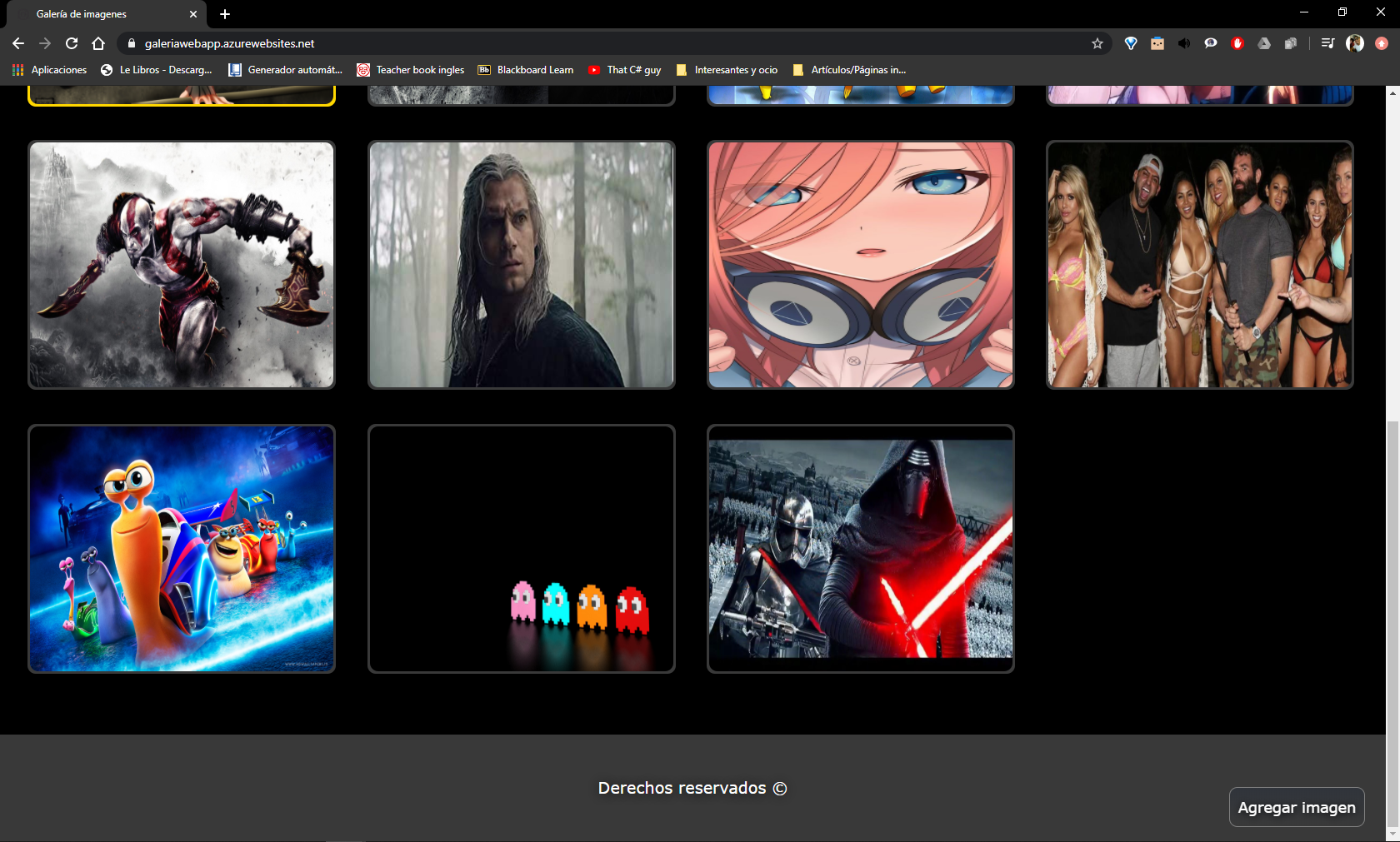1400x842 pixels.
Task: Open the Kylo Ren Star Wars image
Action: pos(861,549)
